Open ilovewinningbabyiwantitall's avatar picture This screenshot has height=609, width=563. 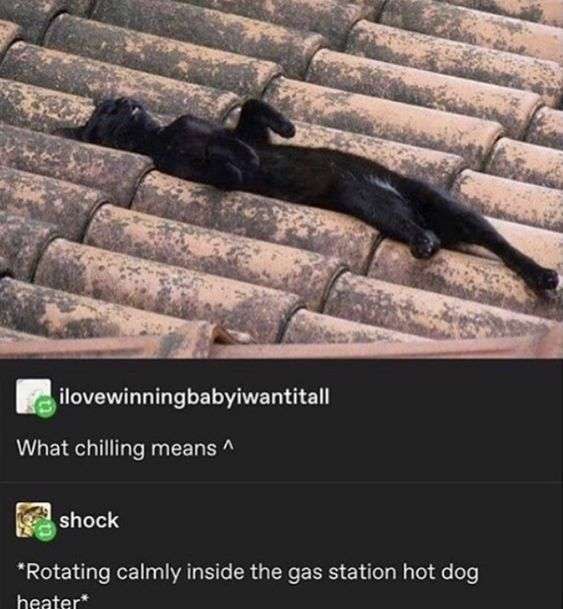[33, 396]
